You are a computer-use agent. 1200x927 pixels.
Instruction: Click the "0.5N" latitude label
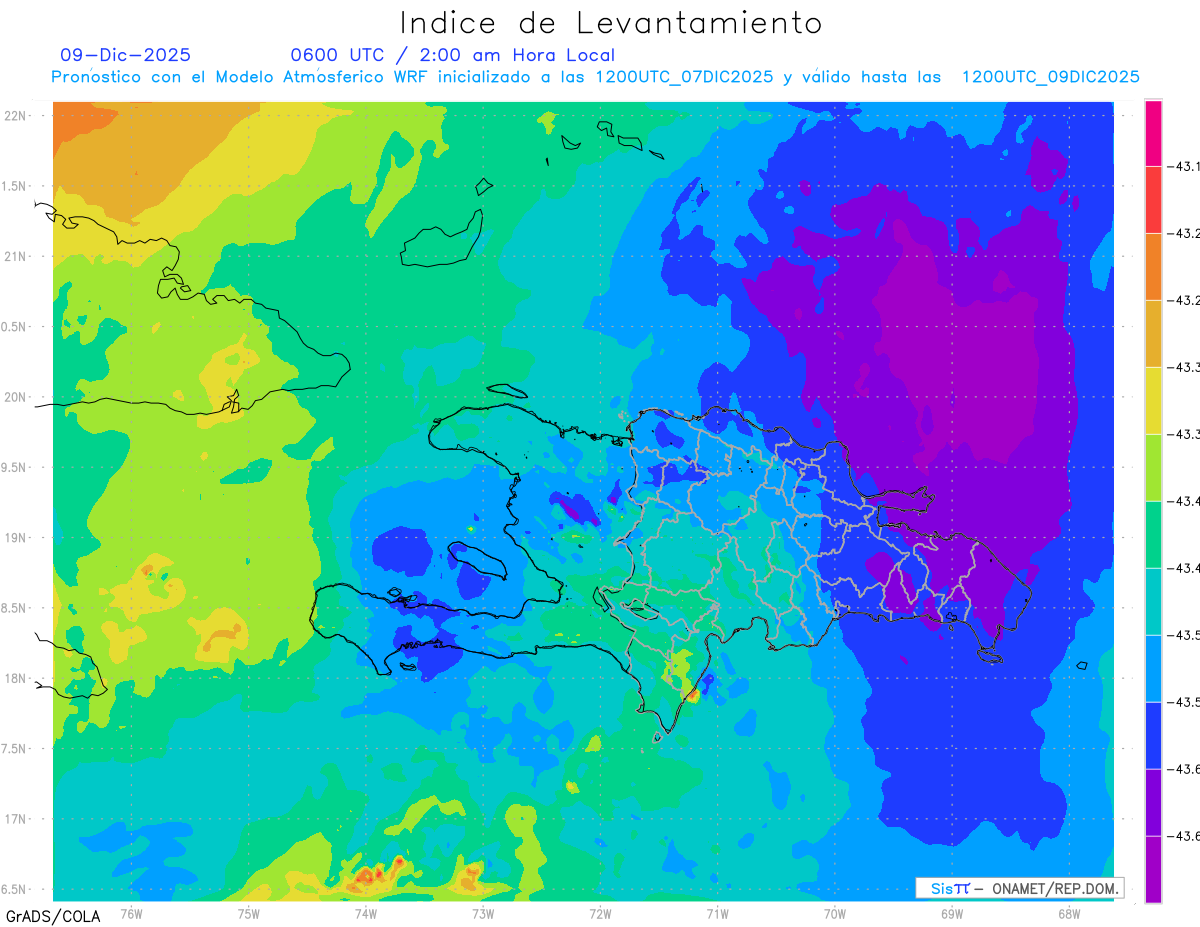pyautogui.click(x=15, y=327)
